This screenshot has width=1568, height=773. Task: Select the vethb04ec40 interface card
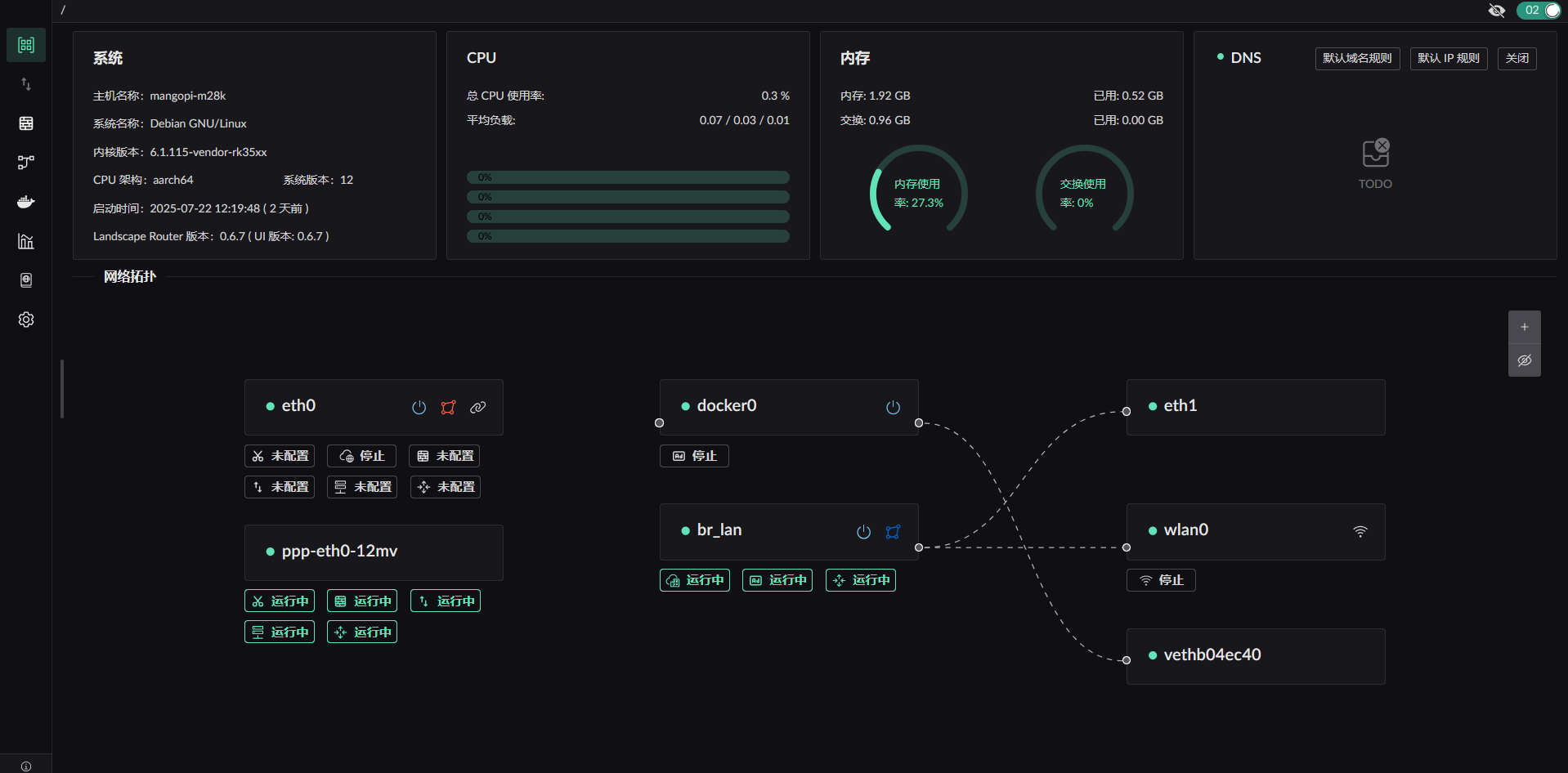pos(1256,656)
